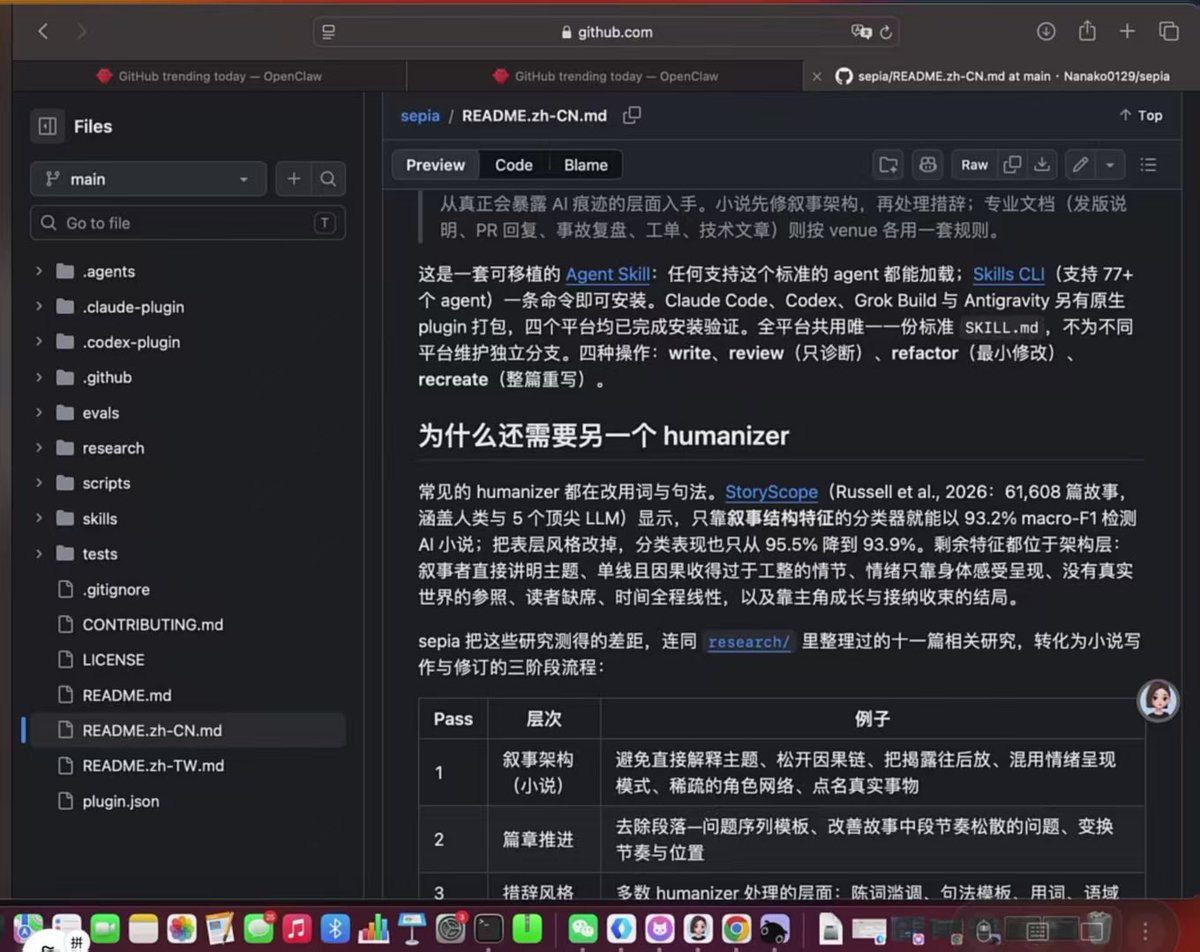Click the floating avatar assistant icon

click(x=1158, y=700)
